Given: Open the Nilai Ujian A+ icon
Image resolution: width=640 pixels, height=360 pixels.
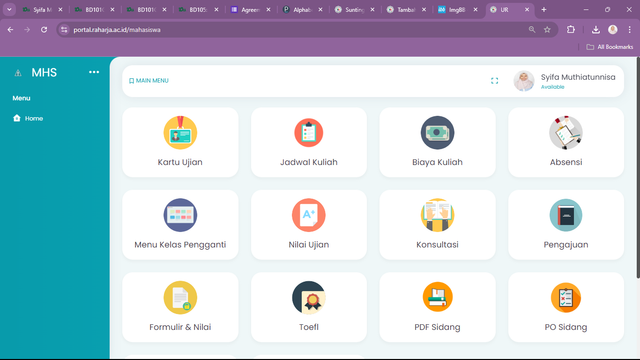Looking at the screenshot, I should (309, 215).
